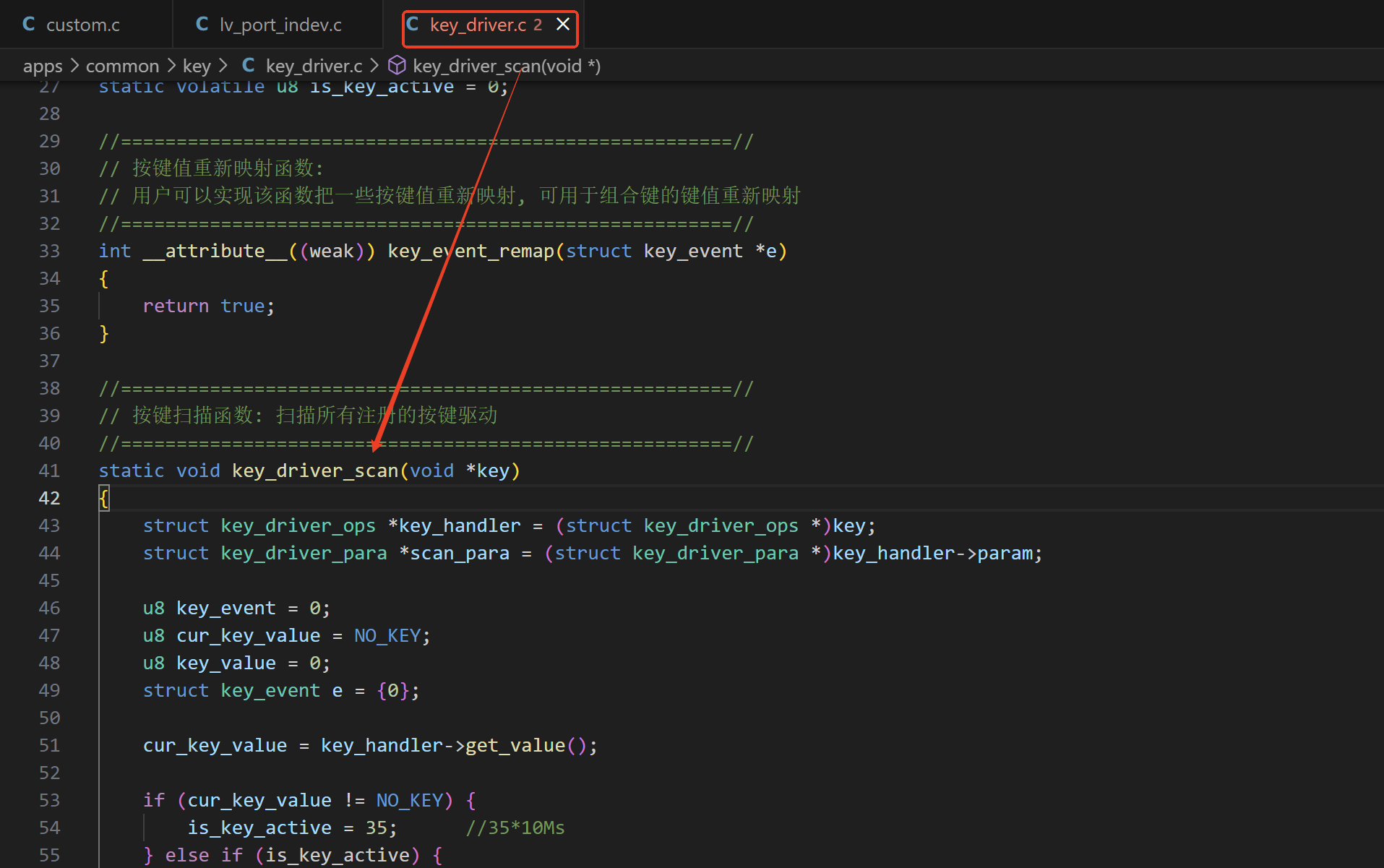The image size is (1384, 868).
Task: Click the C file icon on key_driver.c tab
Action: click(413, 25)
